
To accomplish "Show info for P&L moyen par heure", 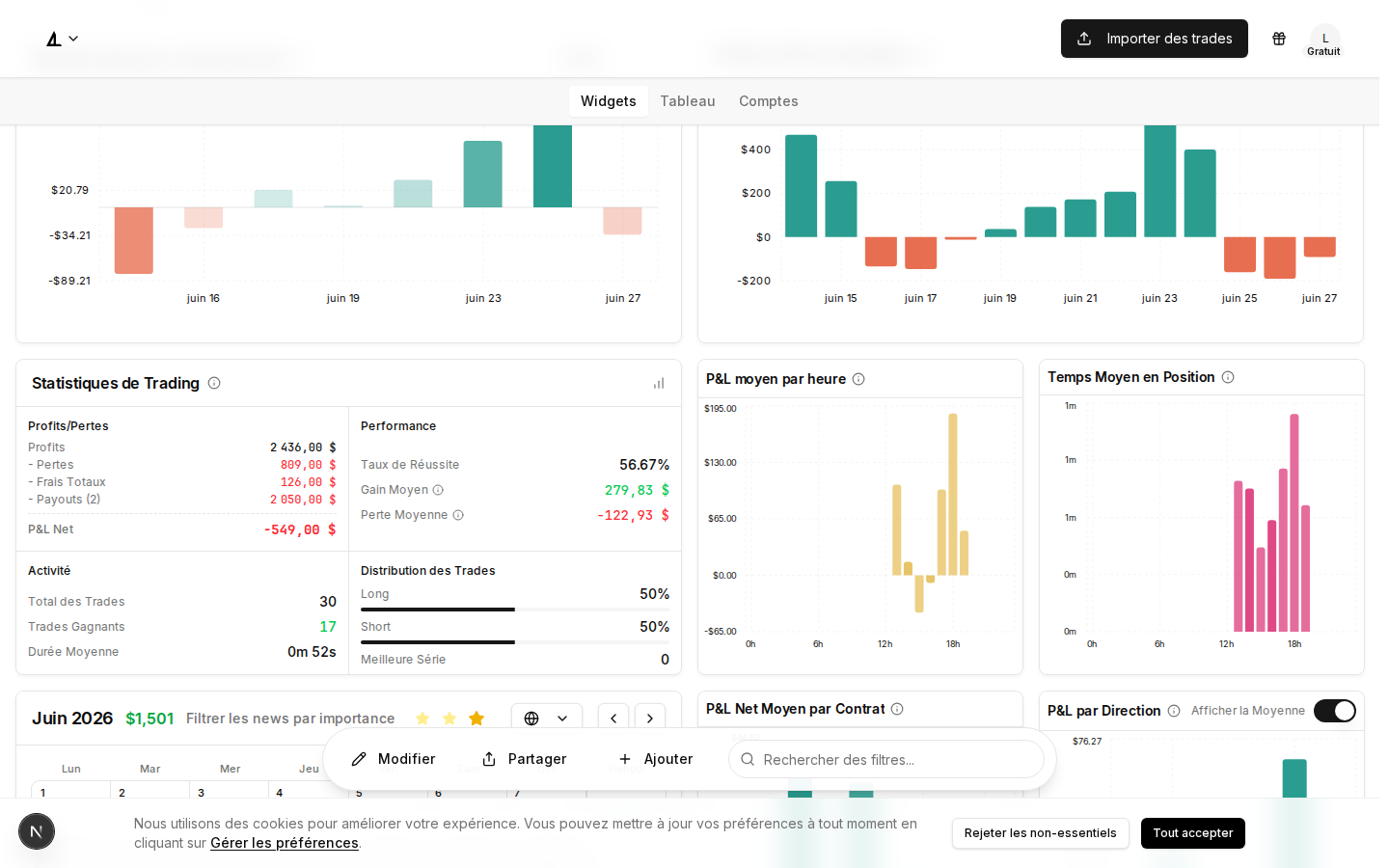I will point(858,379).
